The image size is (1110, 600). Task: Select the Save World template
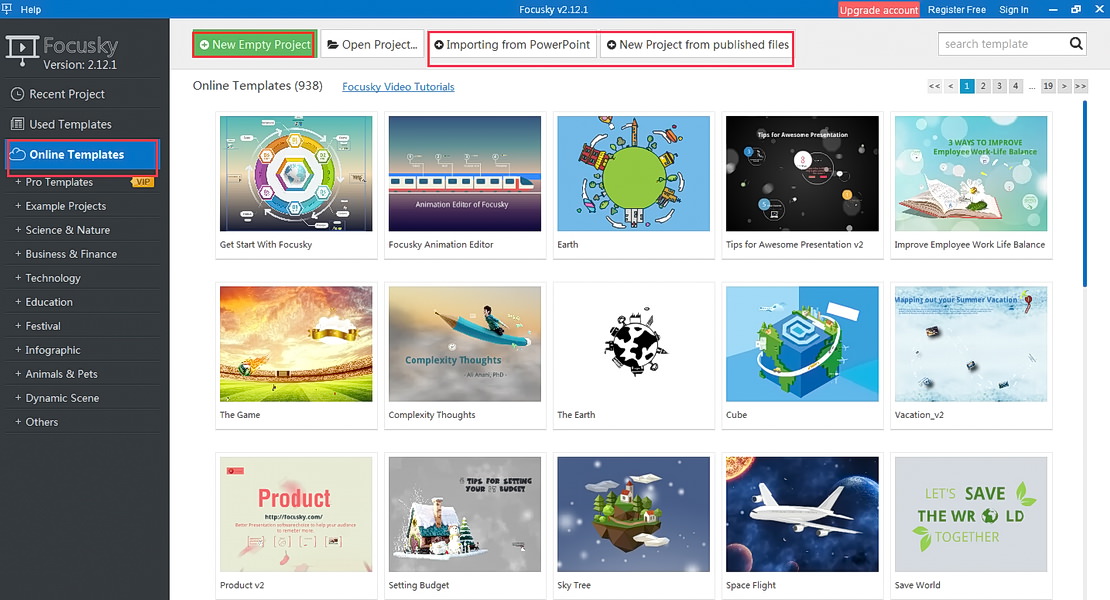(971, 526)
